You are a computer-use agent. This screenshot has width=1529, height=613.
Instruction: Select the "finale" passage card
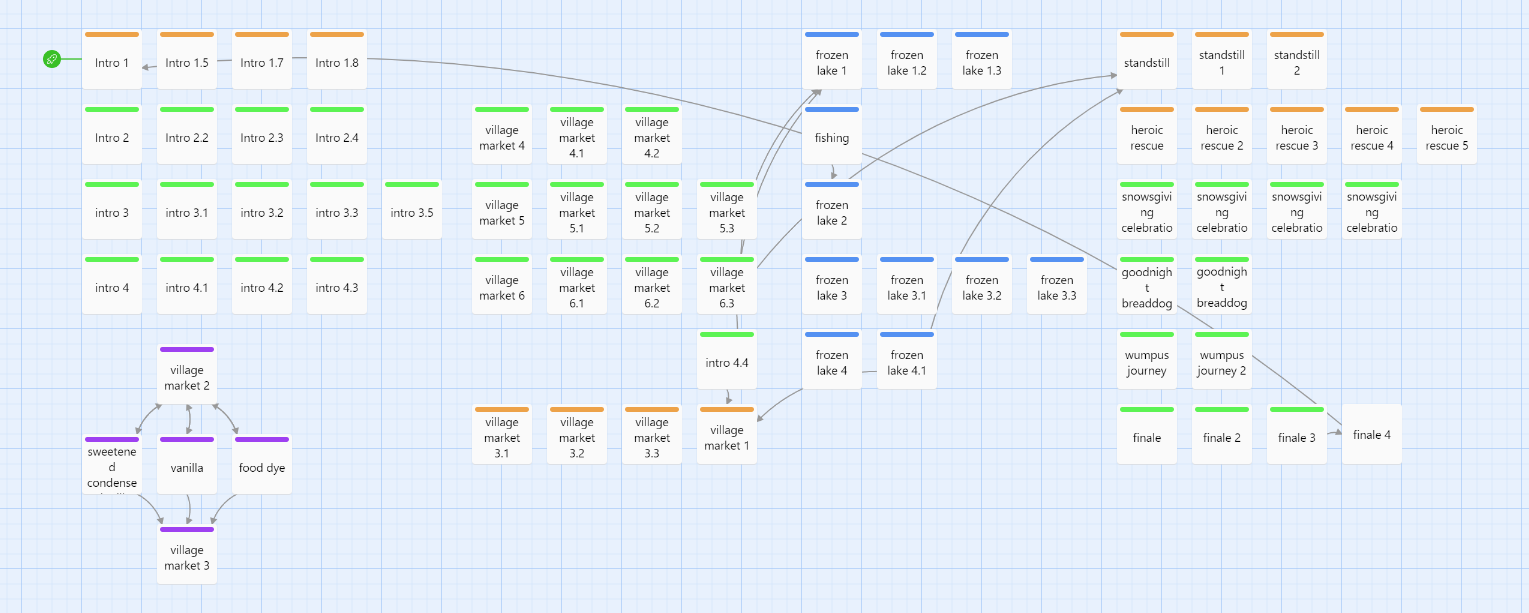pyautogui.click(x=1147, y=435)
